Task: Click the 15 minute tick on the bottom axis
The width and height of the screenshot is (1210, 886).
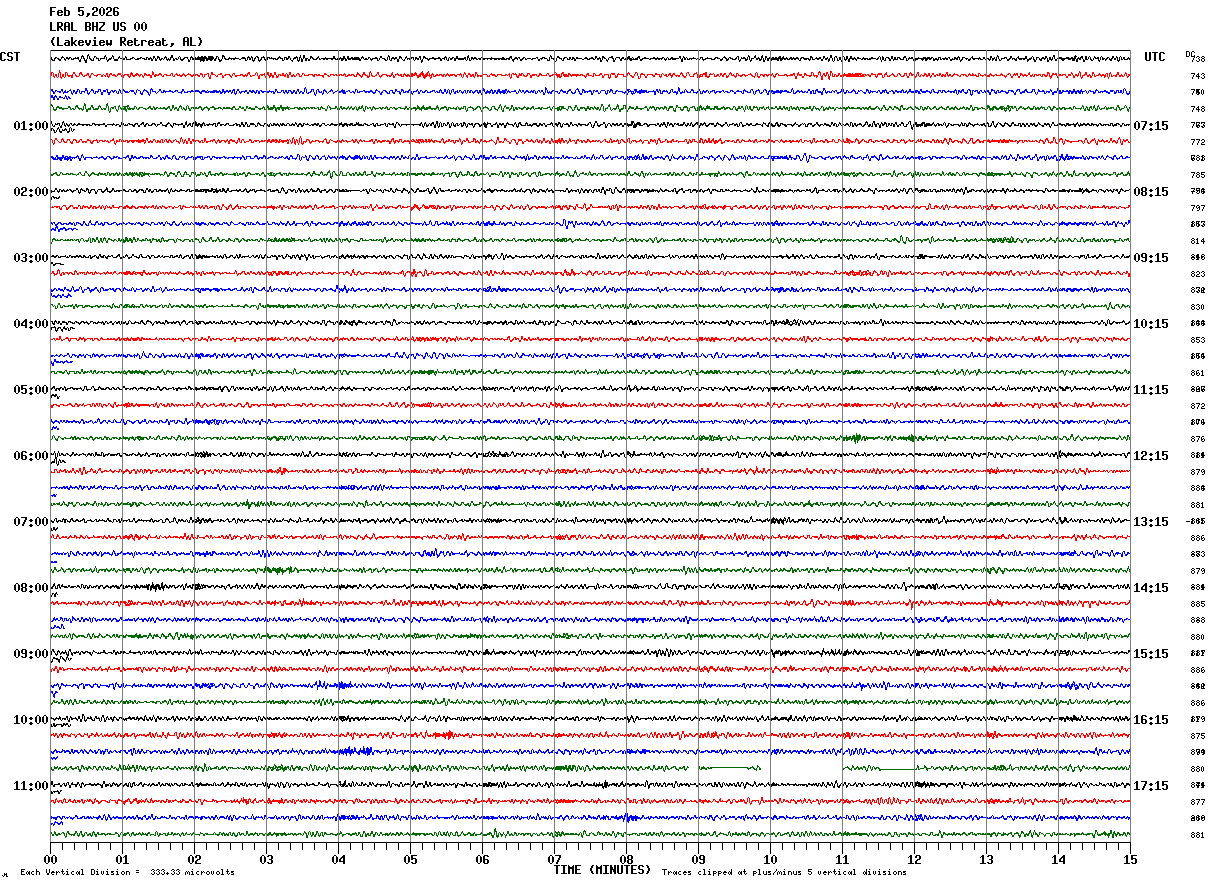Action: tap(1130, 859)
